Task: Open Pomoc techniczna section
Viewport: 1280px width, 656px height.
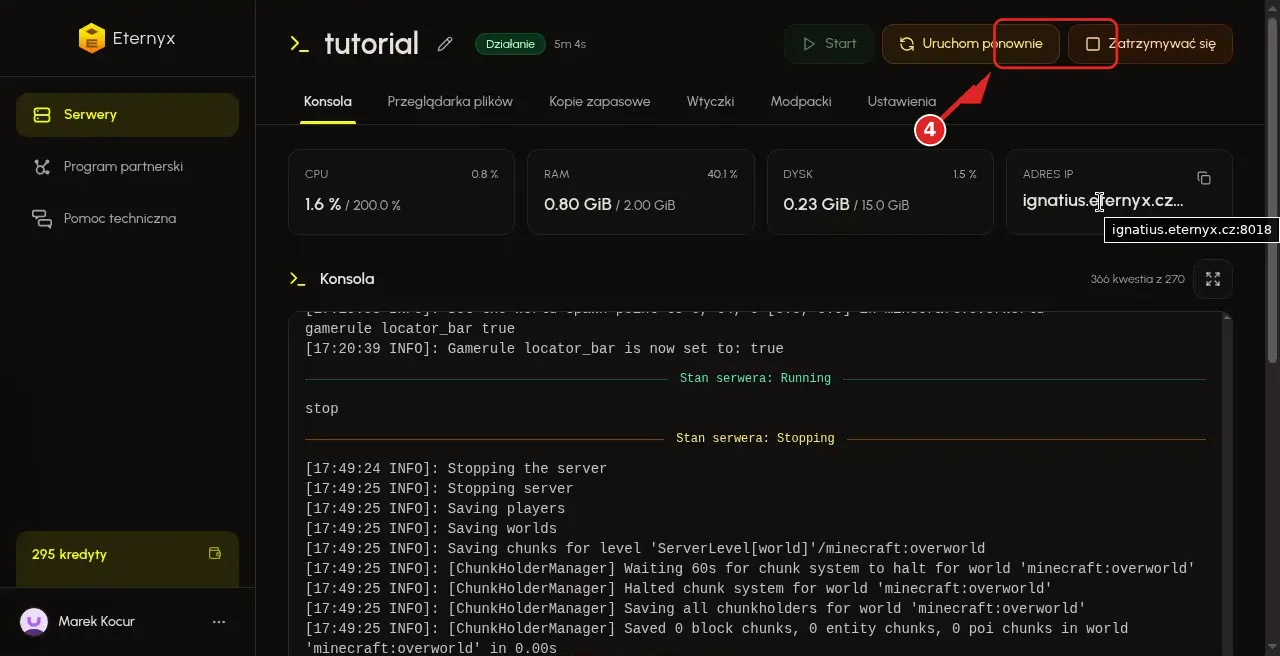Action: click(x=127, y=219)
